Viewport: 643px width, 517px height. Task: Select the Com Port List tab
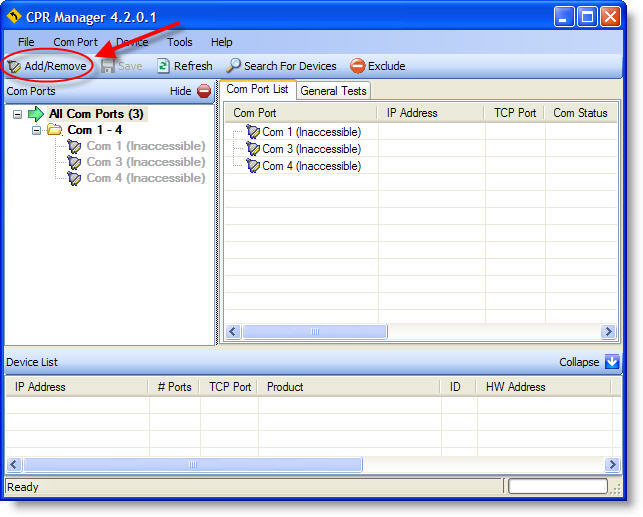point(258,89)
